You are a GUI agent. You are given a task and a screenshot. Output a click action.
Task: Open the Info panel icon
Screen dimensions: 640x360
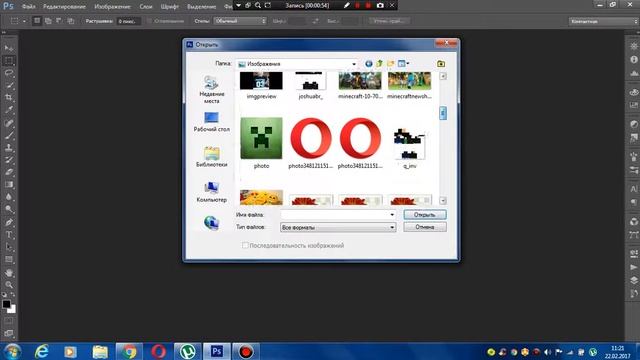click(x=633, y=60)
